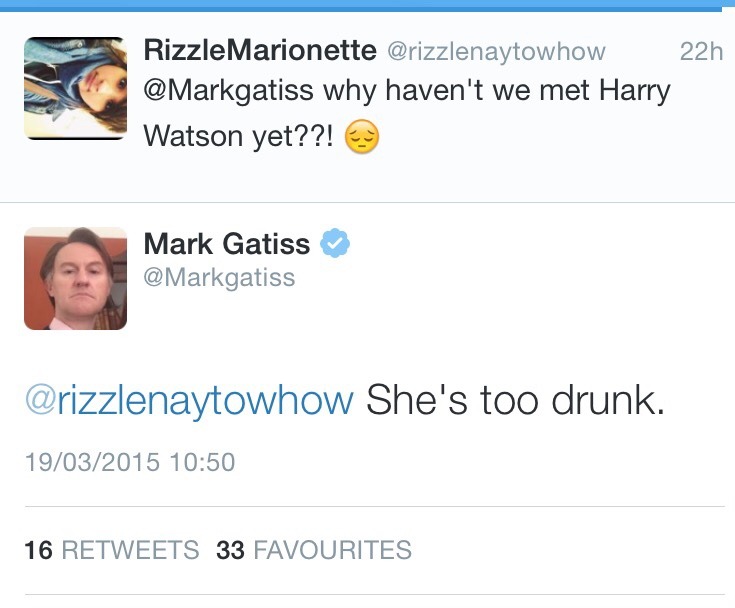Click the 19/03/2015 10:50 date stamp

pos(130,461)
